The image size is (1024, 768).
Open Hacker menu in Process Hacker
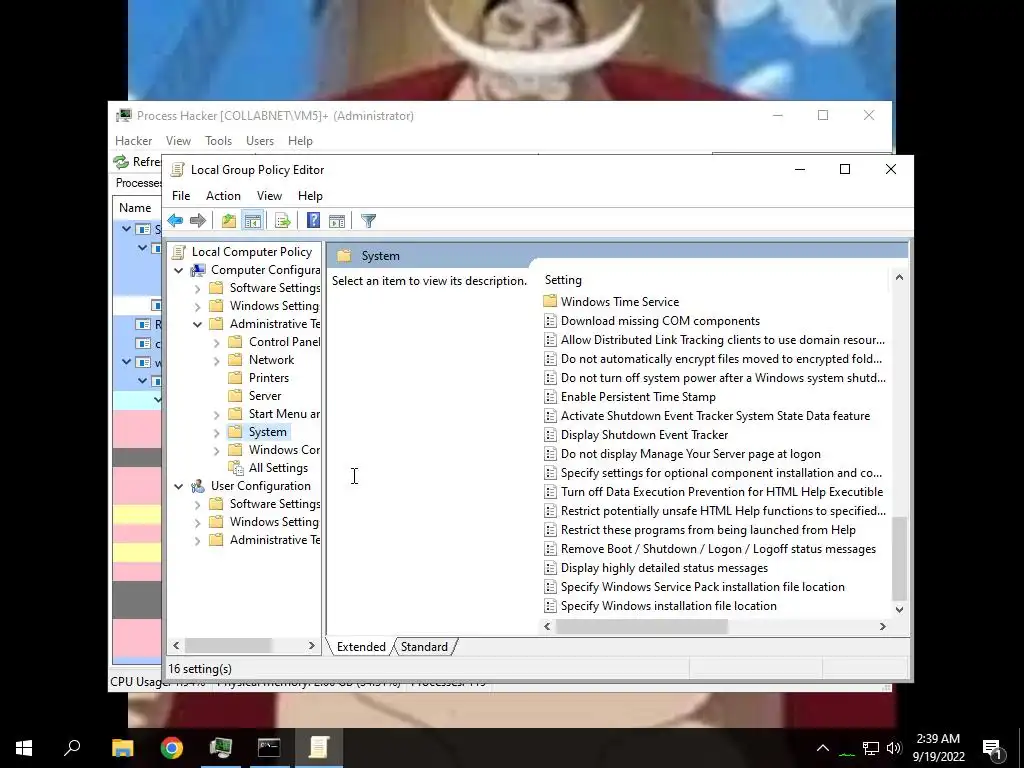click(x=133, y=141)
